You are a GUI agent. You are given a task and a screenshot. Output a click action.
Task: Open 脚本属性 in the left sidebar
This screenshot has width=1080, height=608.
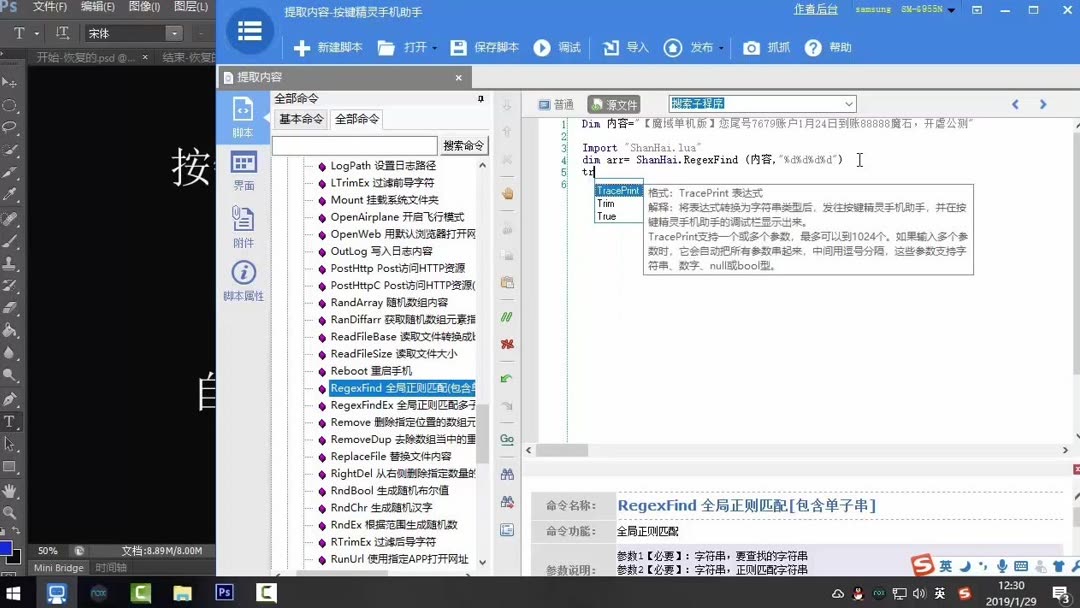[243, 261]
